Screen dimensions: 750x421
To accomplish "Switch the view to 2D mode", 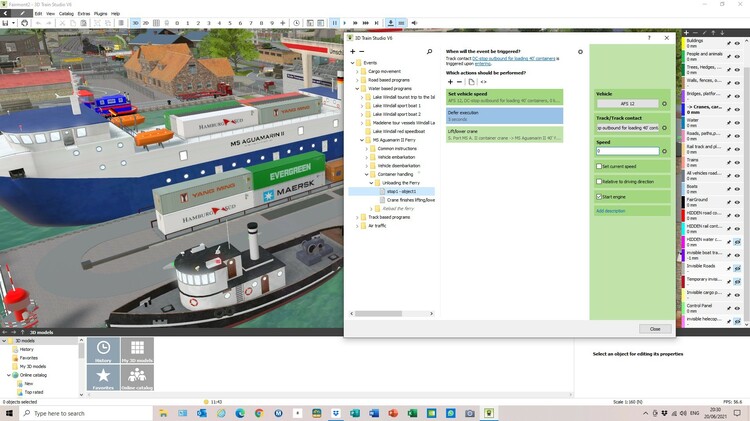I will [x=146, y=22].
